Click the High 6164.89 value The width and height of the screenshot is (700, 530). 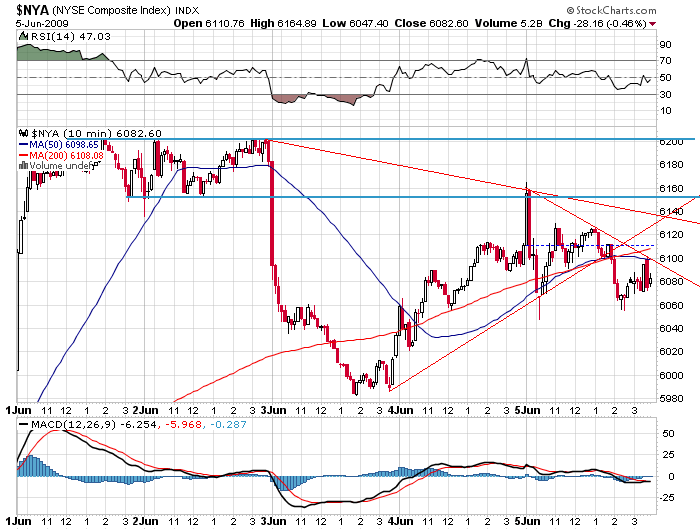coord(283,23)
